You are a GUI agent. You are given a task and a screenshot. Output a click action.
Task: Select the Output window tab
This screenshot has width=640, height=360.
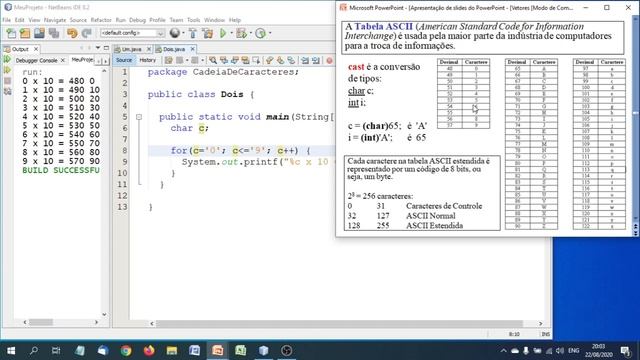[x=20, y=49]
